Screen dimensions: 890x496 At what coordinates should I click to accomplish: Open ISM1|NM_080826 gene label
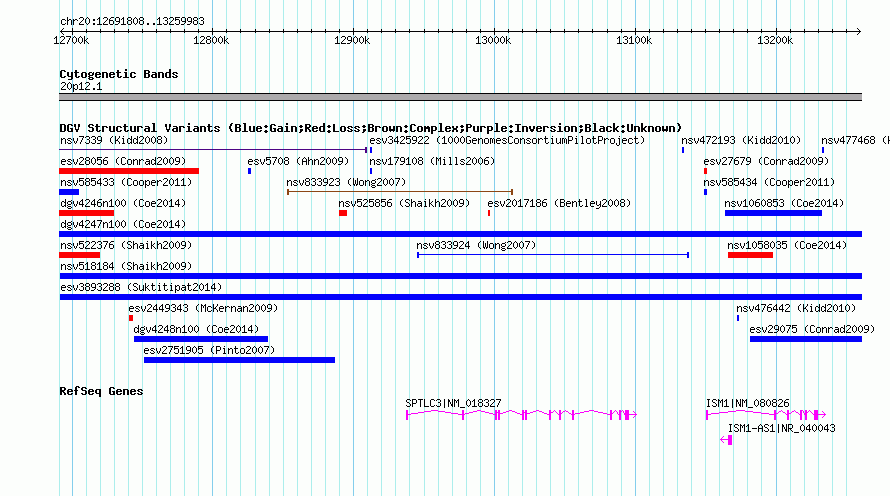click(x=748, y=403)
